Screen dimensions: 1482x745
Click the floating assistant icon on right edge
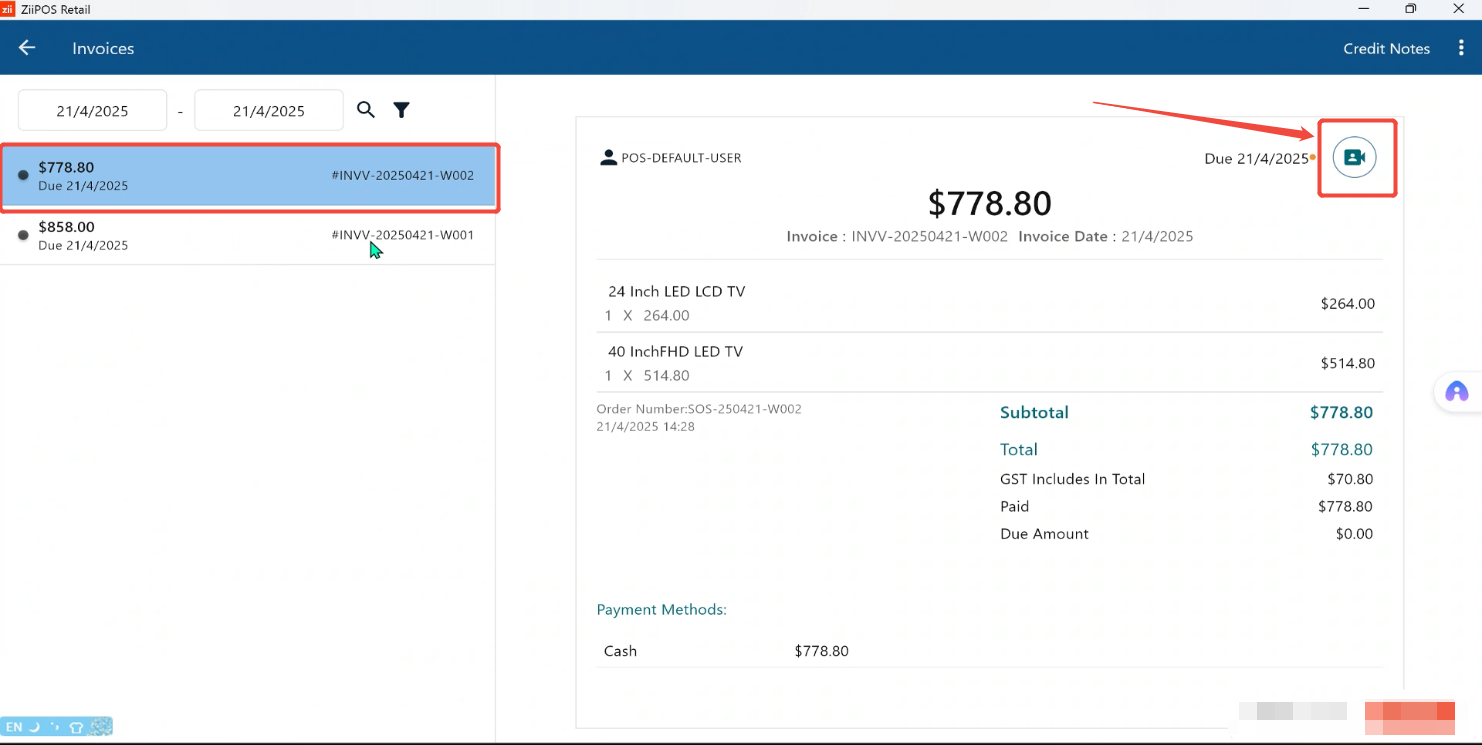(1456, 392)
